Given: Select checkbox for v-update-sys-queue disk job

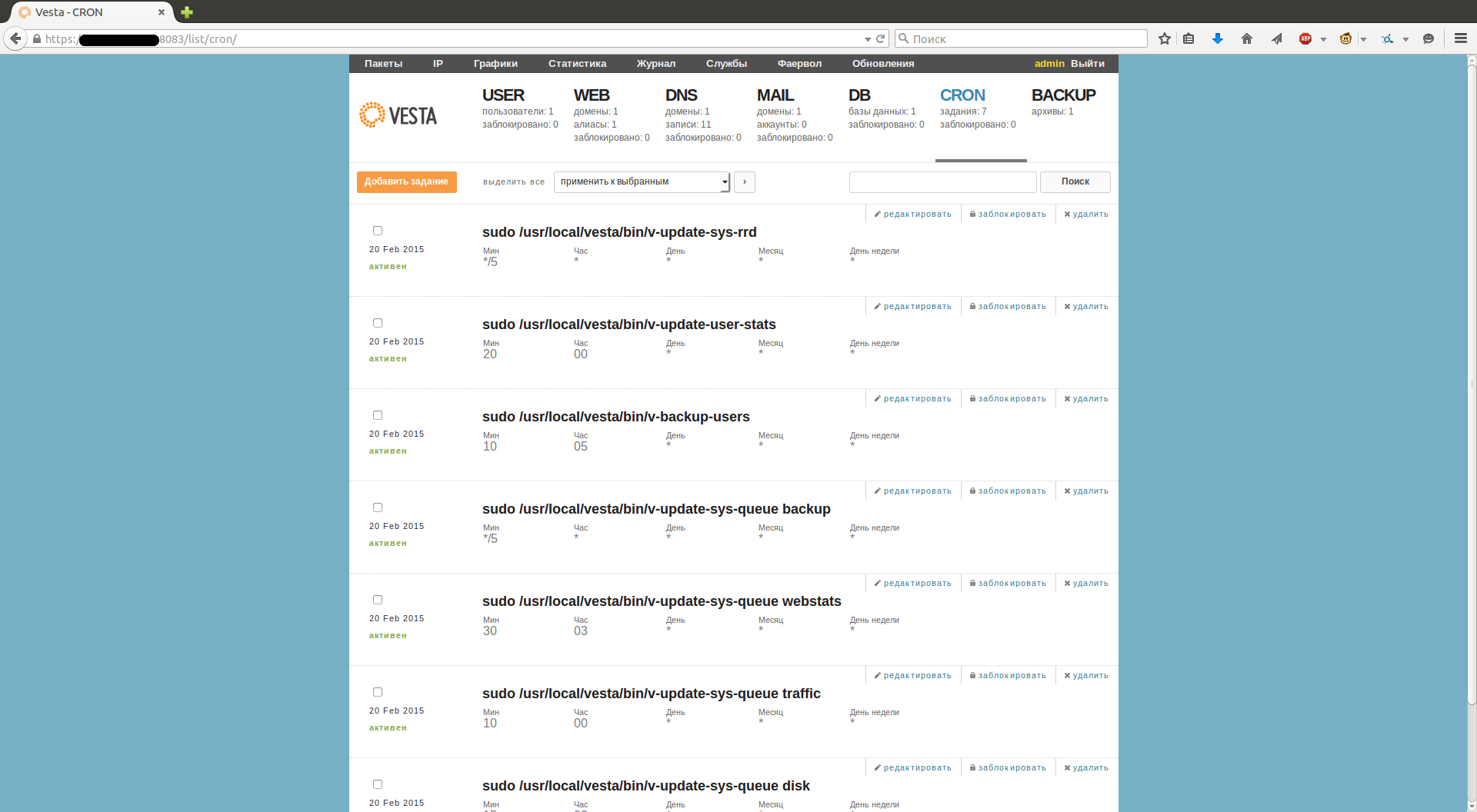Looking at the screenshot, I should coord(378,784).
